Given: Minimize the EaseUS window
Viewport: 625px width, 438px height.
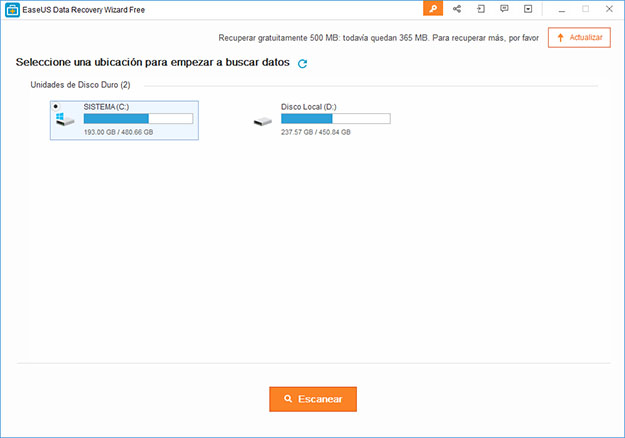Looking at the screenshot, I should [562, 9].
